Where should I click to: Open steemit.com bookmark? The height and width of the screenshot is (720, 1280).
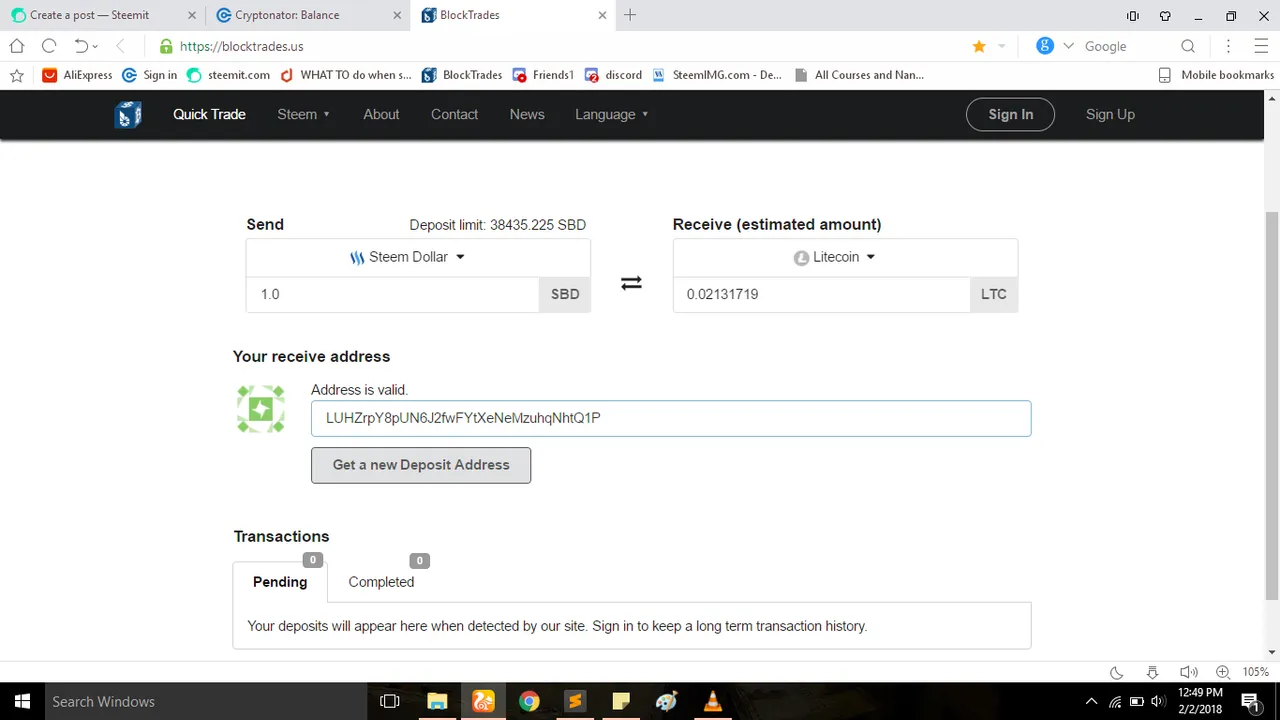click(x=228, y=75)
